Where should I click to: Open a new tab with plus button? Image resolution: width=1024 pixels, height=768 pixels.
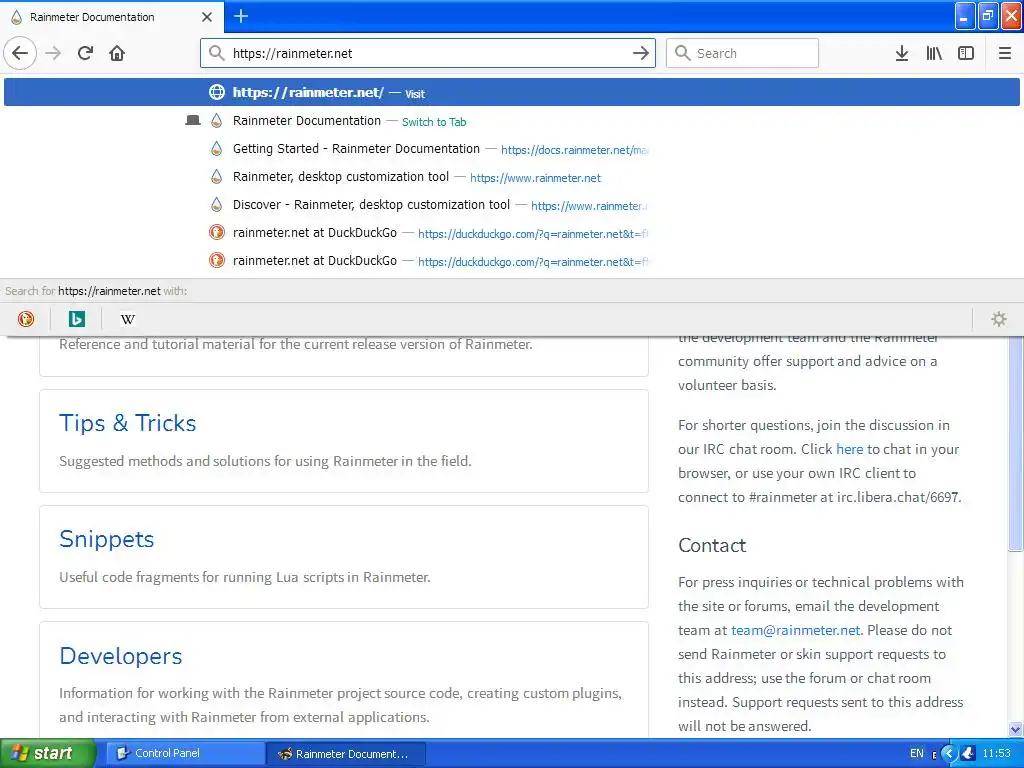241,16
